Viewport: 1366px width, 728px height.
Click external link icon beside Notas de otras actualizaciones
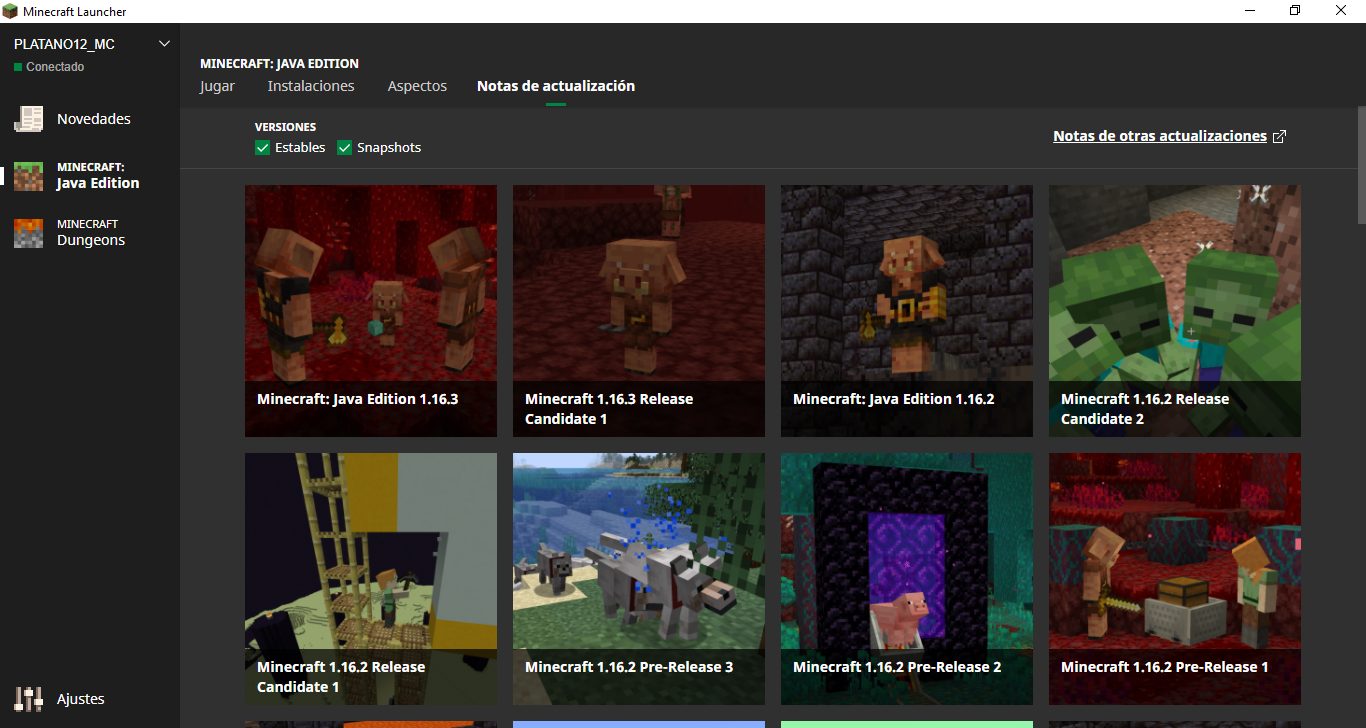pos(1279,137)
